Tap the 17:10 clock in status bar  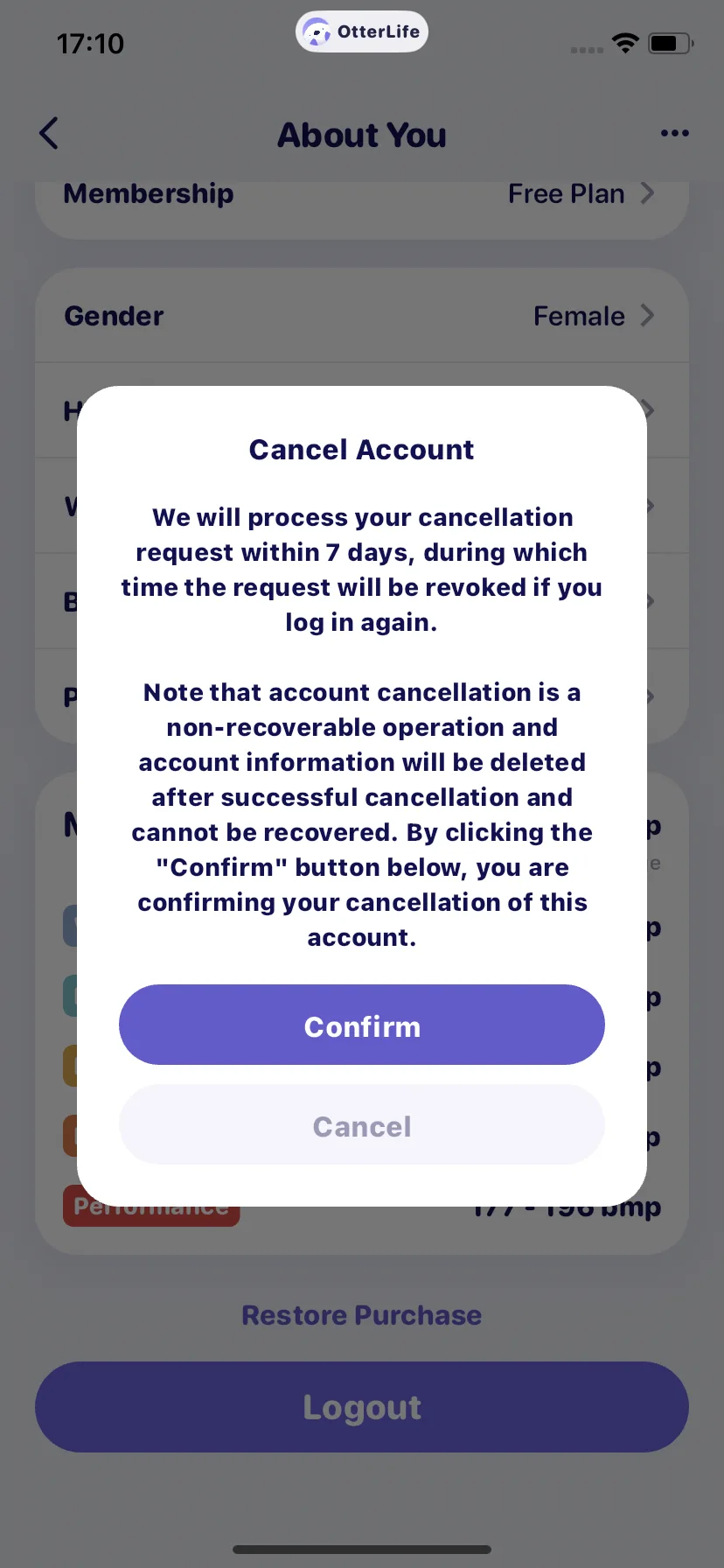(x=90, y=43)
